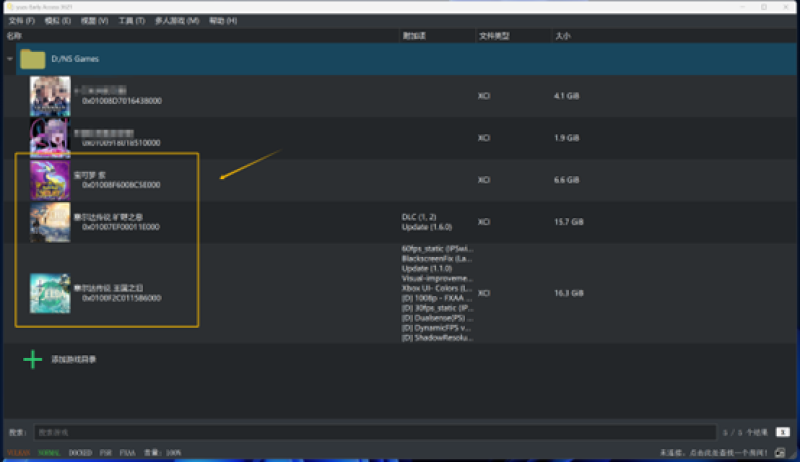Open the first game's cover thumbnail (0x01008D7016438000)
The height and width of the screenshot is (462, 800).
50,96
